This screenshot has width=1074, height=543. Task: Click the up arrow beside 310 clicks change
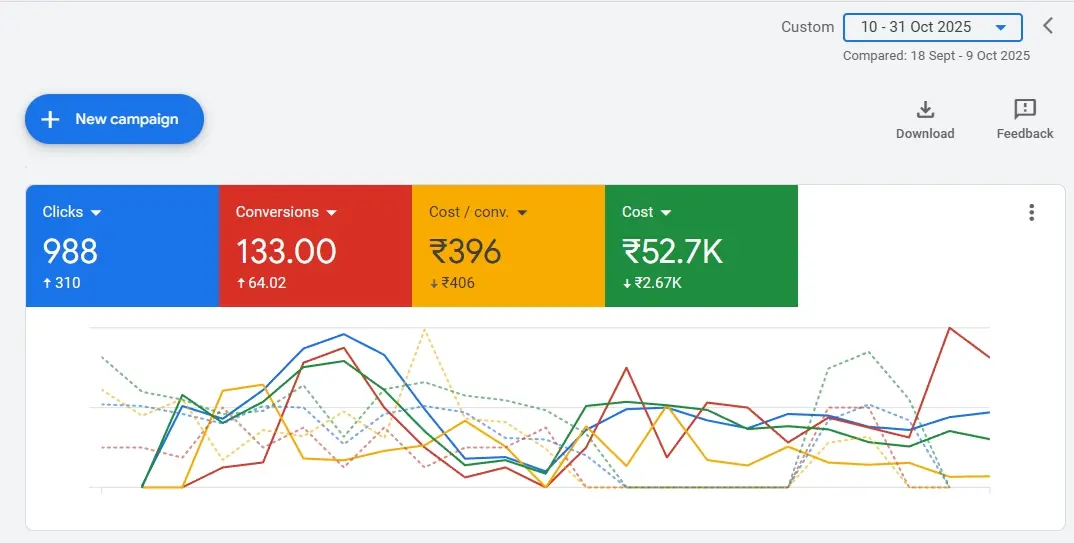pyautogui.click(x=46, y=283)
